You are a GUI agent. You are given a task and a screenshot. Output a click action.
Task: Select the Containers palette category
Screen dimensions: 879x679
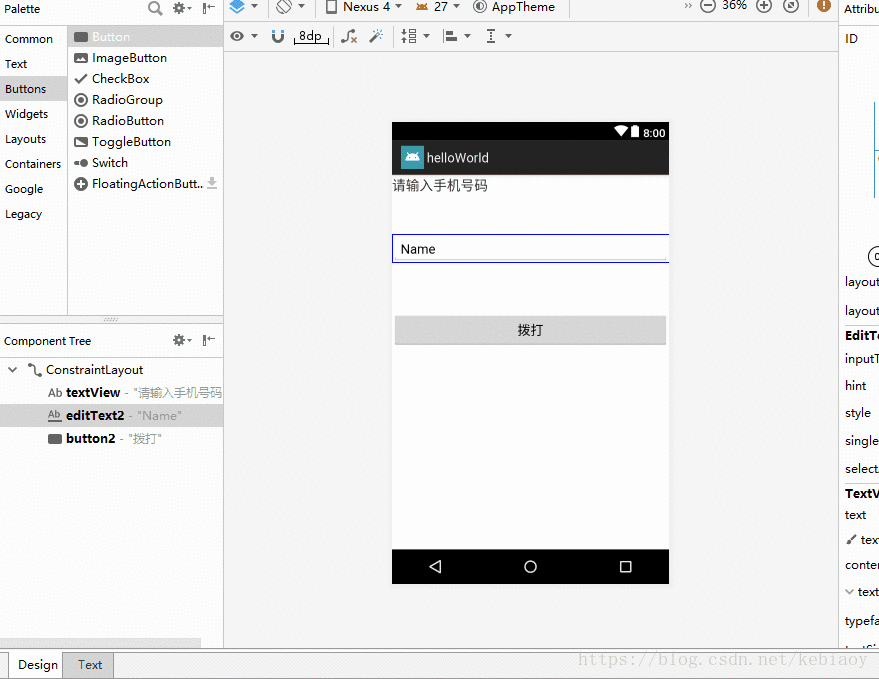[33, 164]
